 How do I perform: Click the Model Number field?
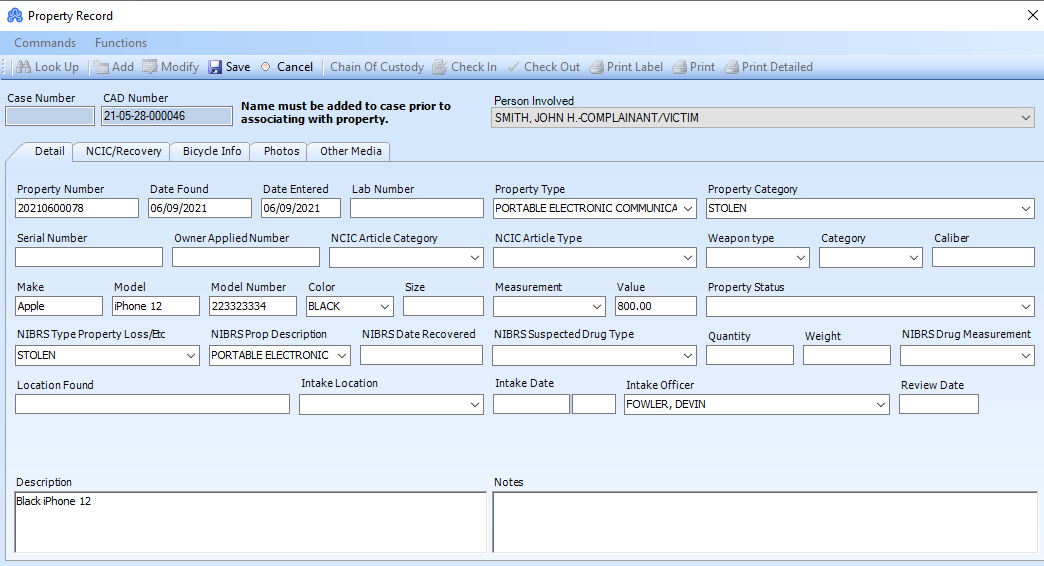(253, 306)
